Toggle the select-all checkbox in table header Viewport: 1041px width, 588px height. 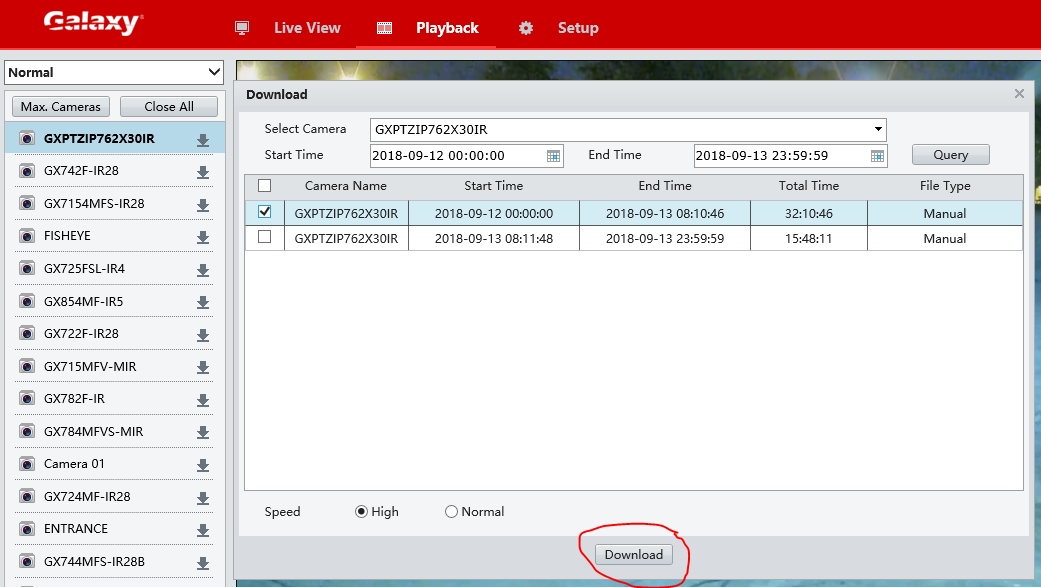(264, 186)
